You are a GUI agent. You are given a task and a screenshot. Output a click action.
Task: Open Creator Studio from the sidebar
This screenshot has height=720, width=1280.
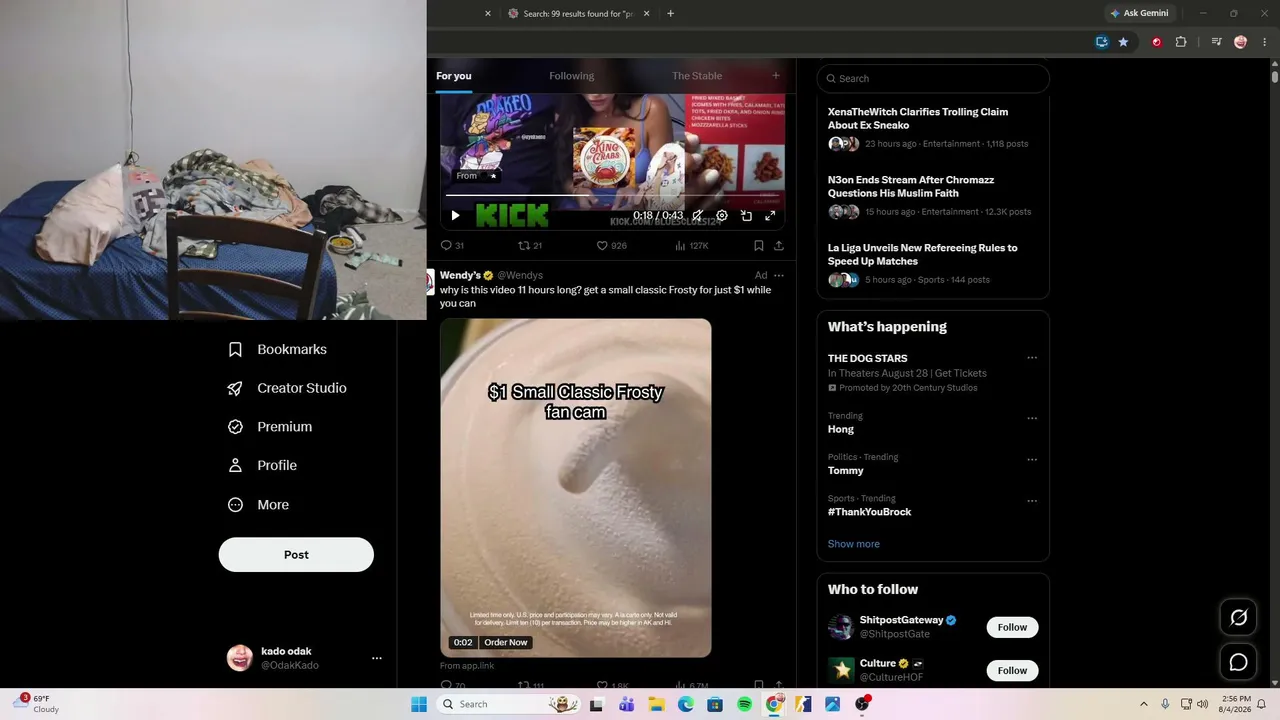click(x=287, y=388)
